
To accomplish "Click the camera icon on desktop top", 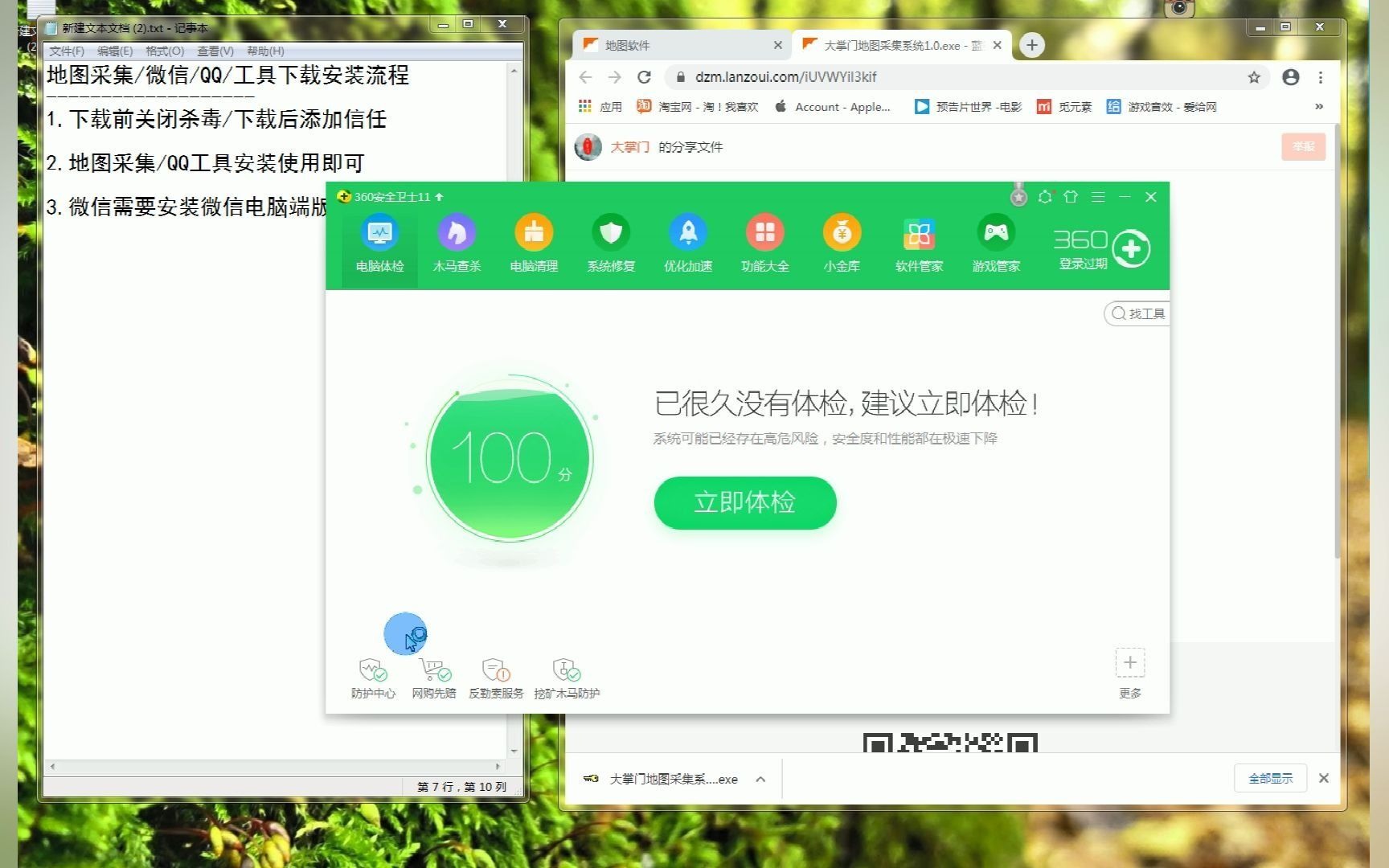I will click(x=1179, y=8).
